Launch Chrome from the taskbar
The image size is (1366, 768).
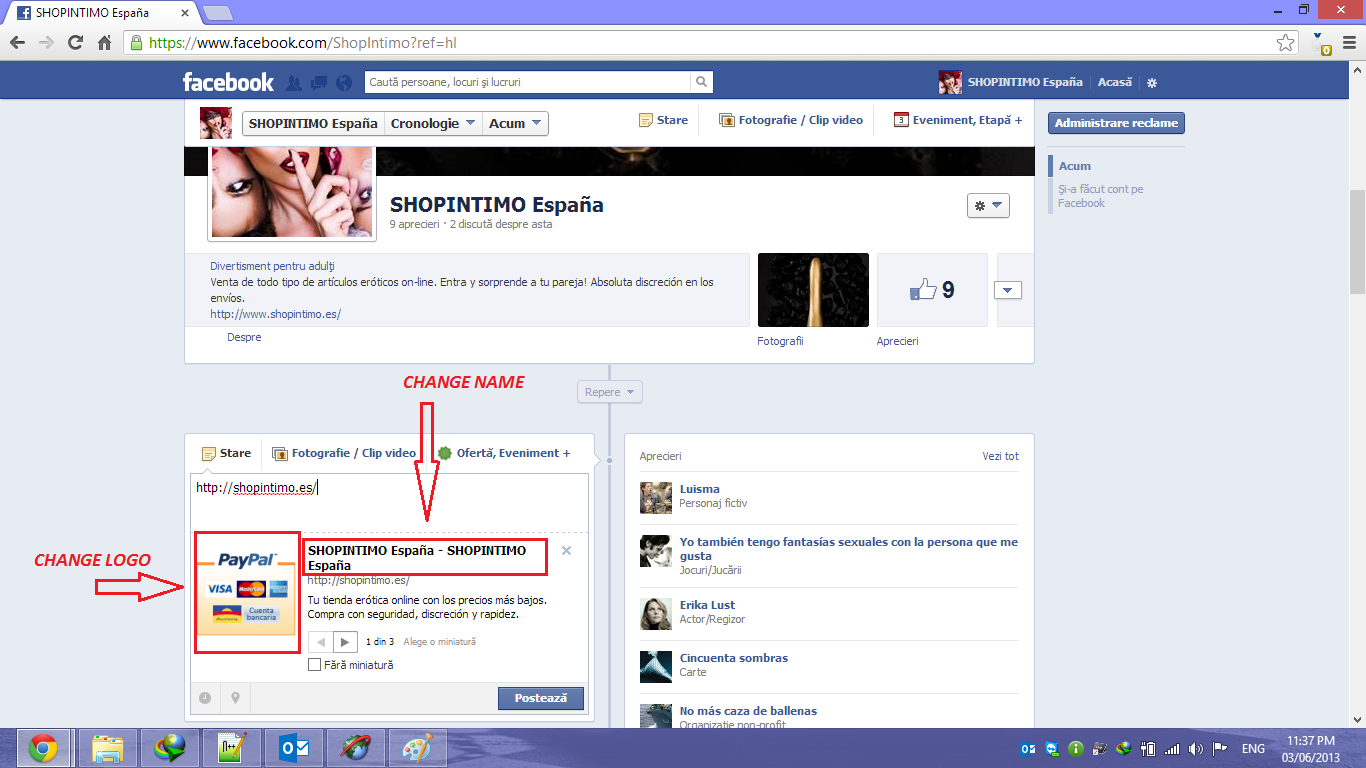point(43,747)
